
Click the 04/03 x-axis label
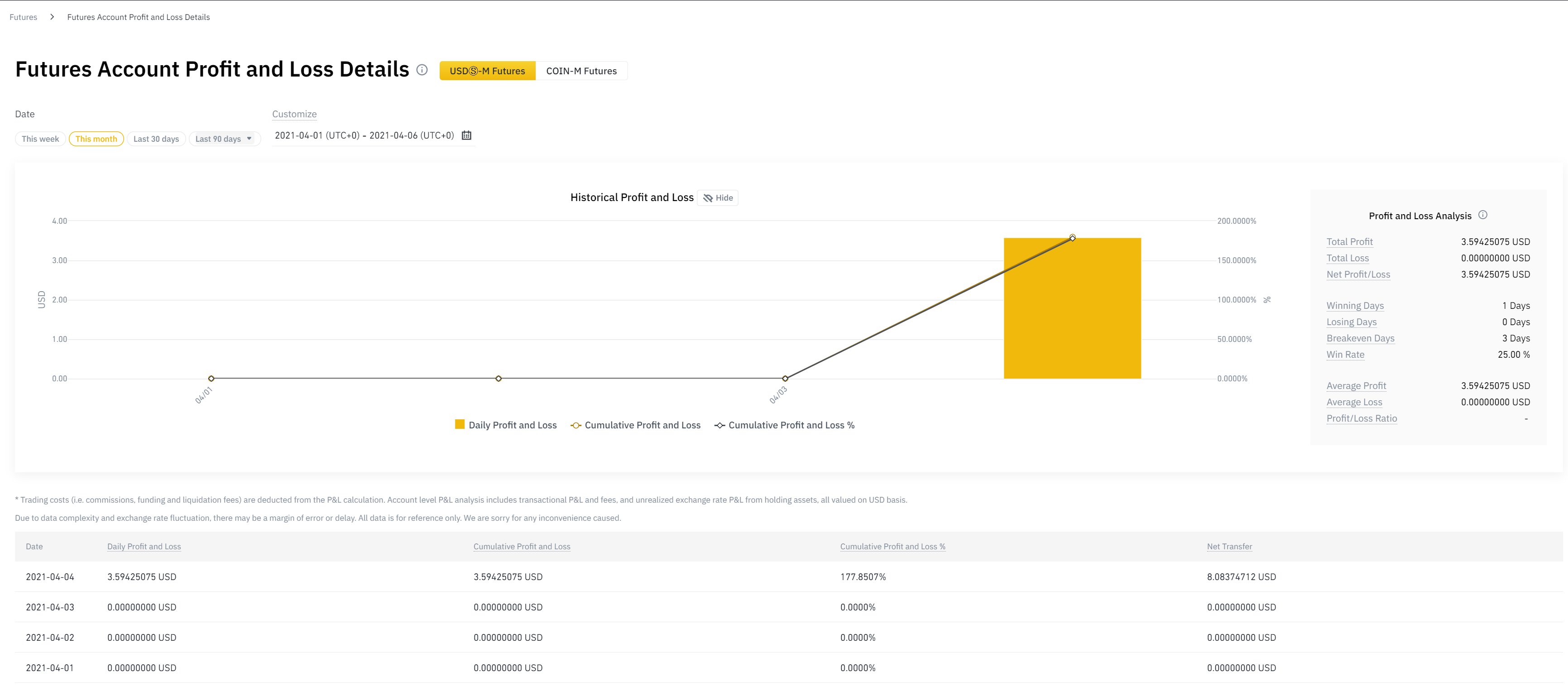tap(778, 394)
